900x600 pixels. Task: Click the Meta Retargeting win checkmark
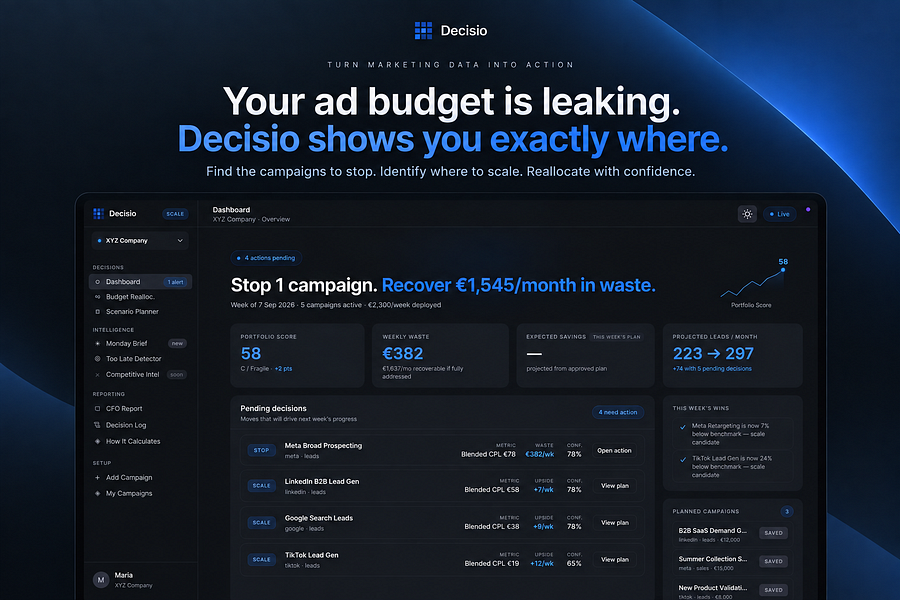pyautogui.click(x=683, y=427)
